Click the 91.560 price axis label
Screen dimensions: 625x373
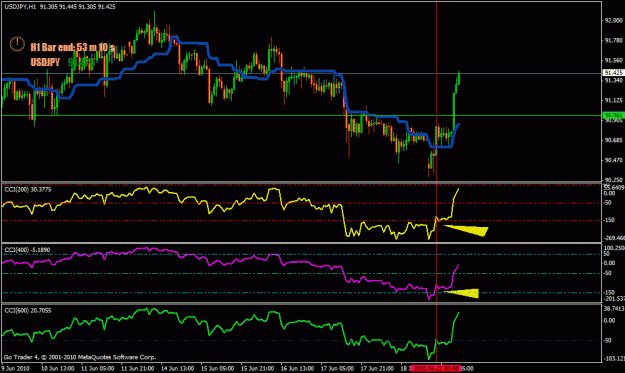tap(613, 61)
